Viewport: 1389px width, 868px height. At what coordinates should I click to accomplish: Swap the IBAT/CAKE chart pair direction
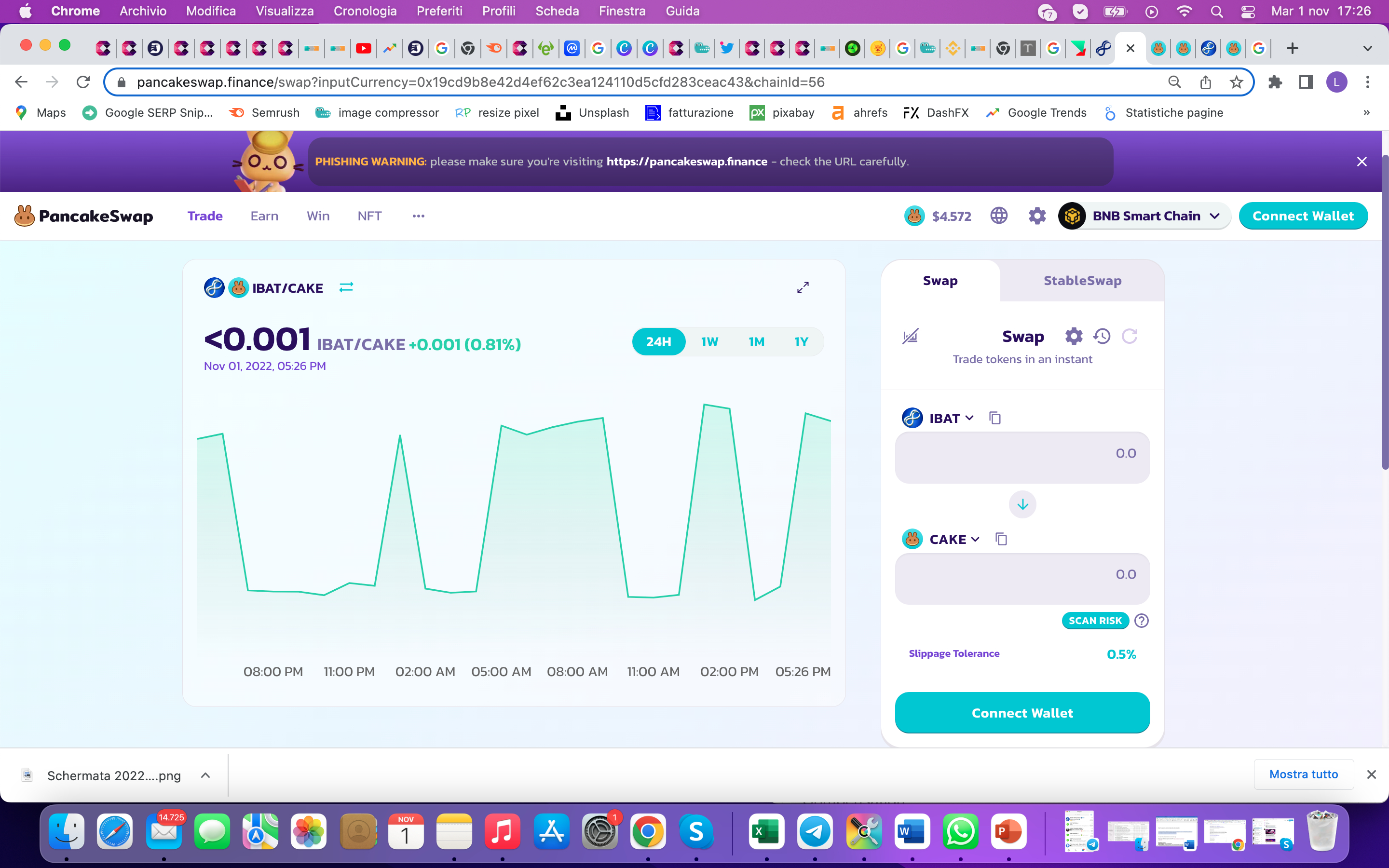pyautogui.click(x=346, y=287)
